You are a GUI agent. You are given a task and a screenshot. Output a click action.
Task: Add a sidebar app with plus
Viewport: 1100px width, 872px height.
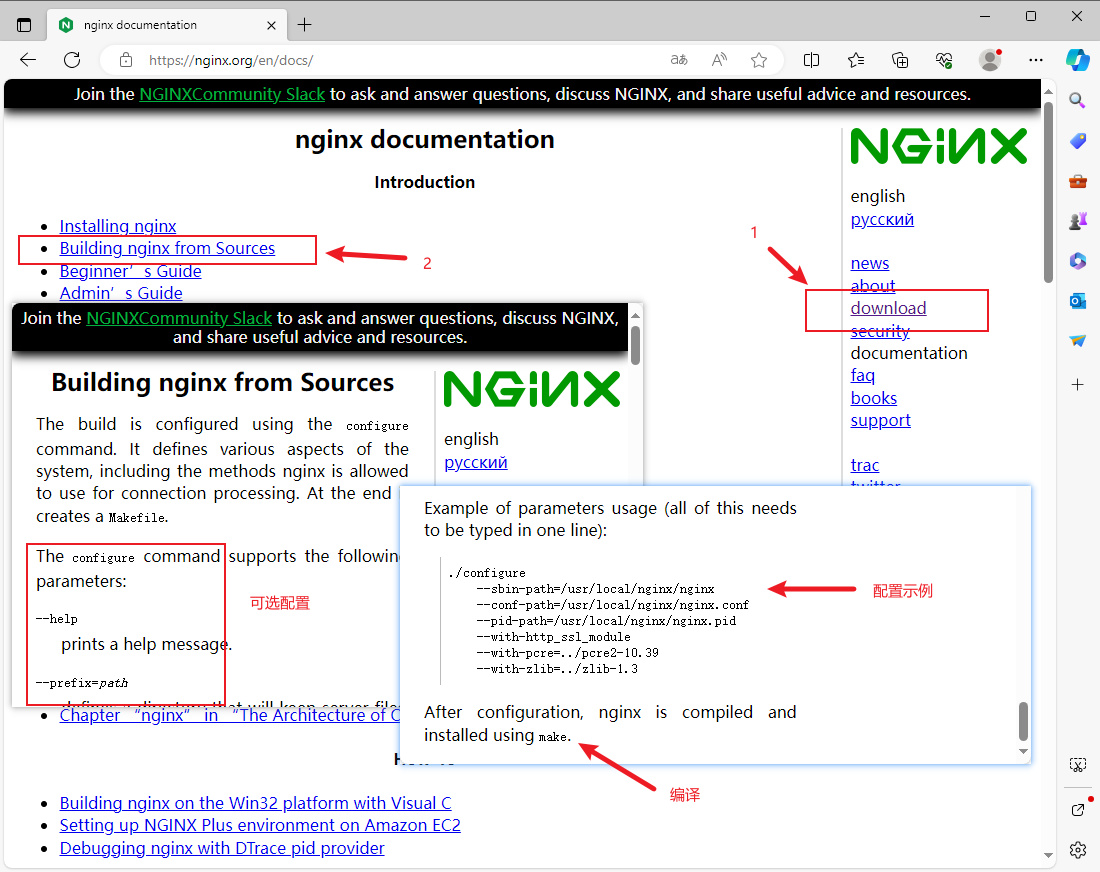[1078, 384]
